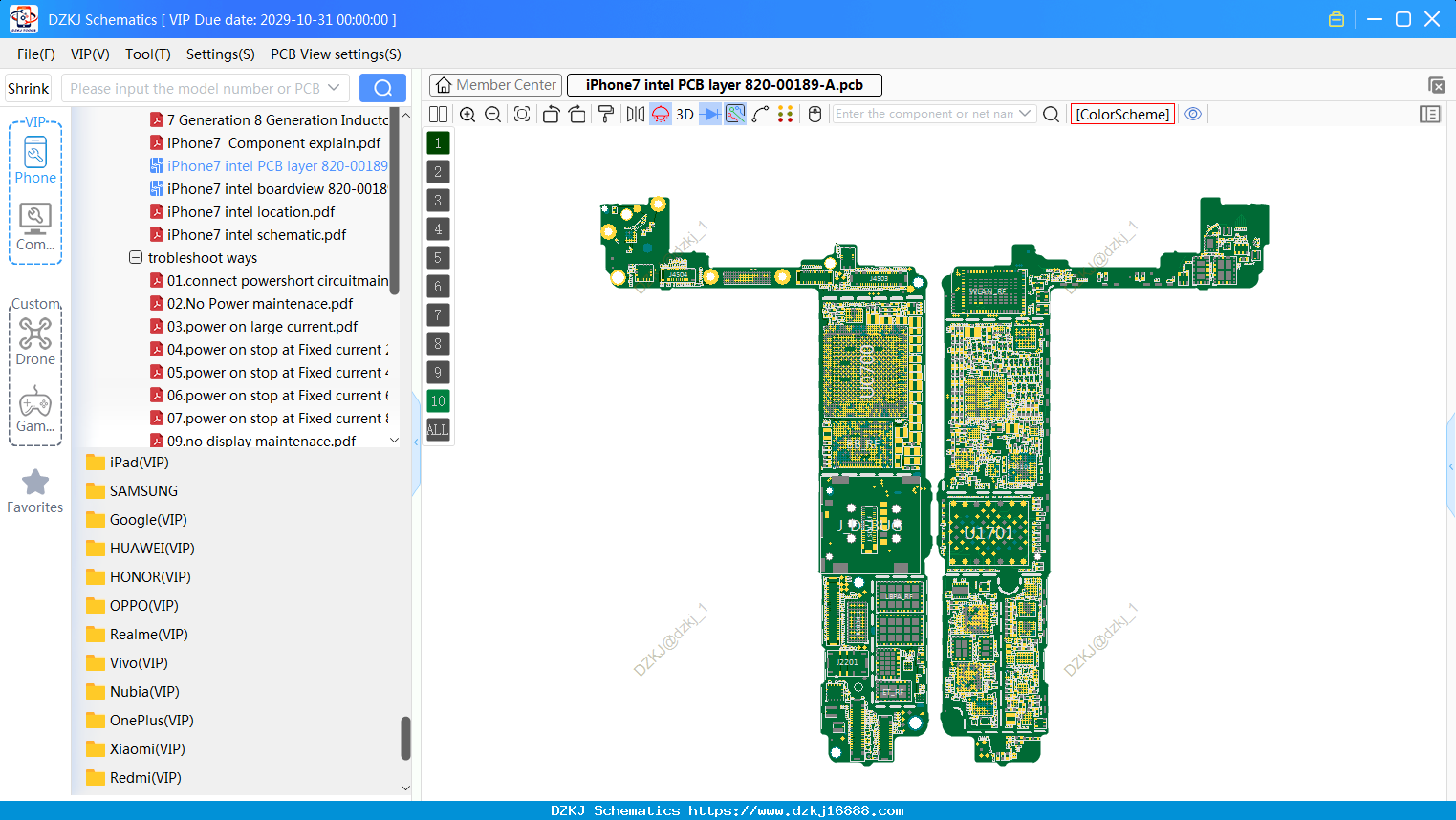Click the blue search button
The height and width of the screenshot is (820, 1456).
point(382,88)
